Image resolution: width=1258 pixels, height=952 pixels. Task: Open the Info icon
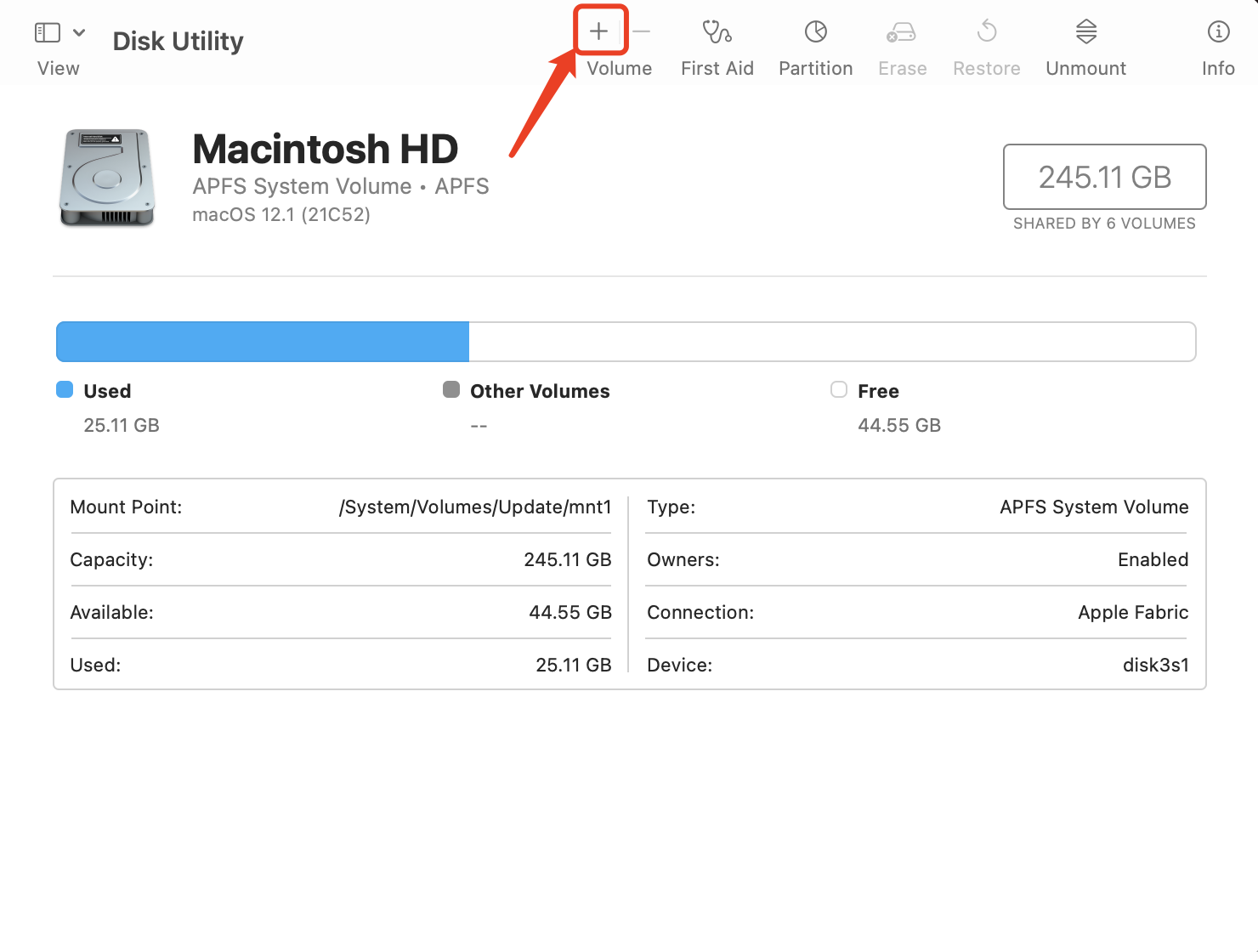click(x=1218, y=32)
